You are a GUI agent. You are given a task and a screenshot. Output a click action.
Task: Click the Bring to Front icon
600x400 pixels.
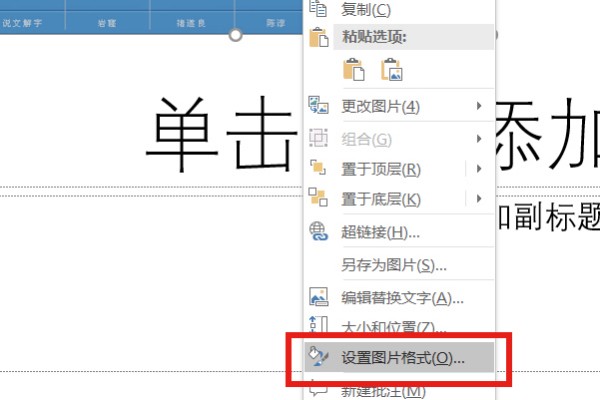pos(318,167)
